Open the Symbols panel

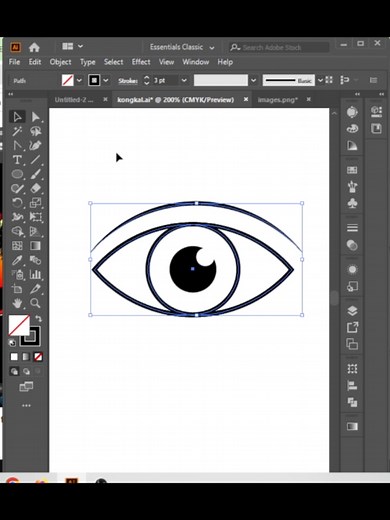coord(352,203)
